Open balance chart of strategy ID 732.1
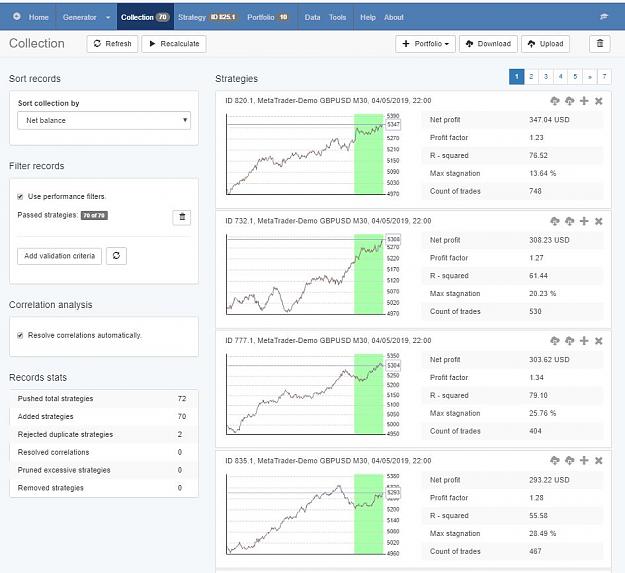The width and height of the screenshot is (625, 573). pyautogui.click(x=313, y=275)
